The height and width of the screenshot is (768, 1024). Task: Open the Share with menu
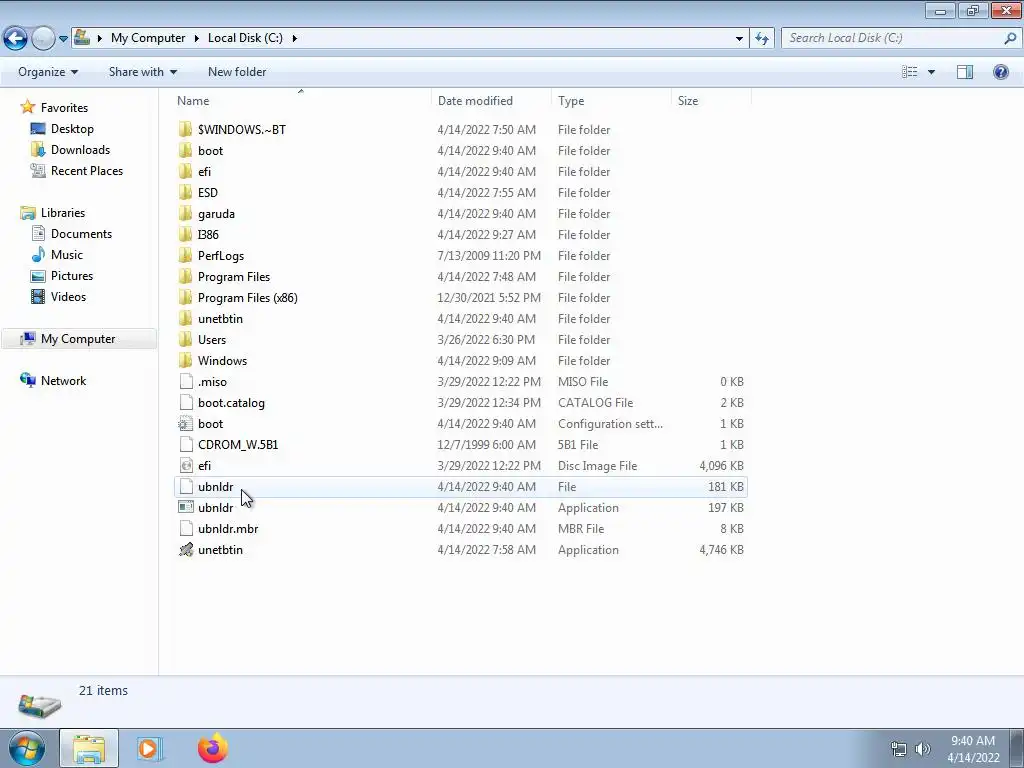[142, 72]
